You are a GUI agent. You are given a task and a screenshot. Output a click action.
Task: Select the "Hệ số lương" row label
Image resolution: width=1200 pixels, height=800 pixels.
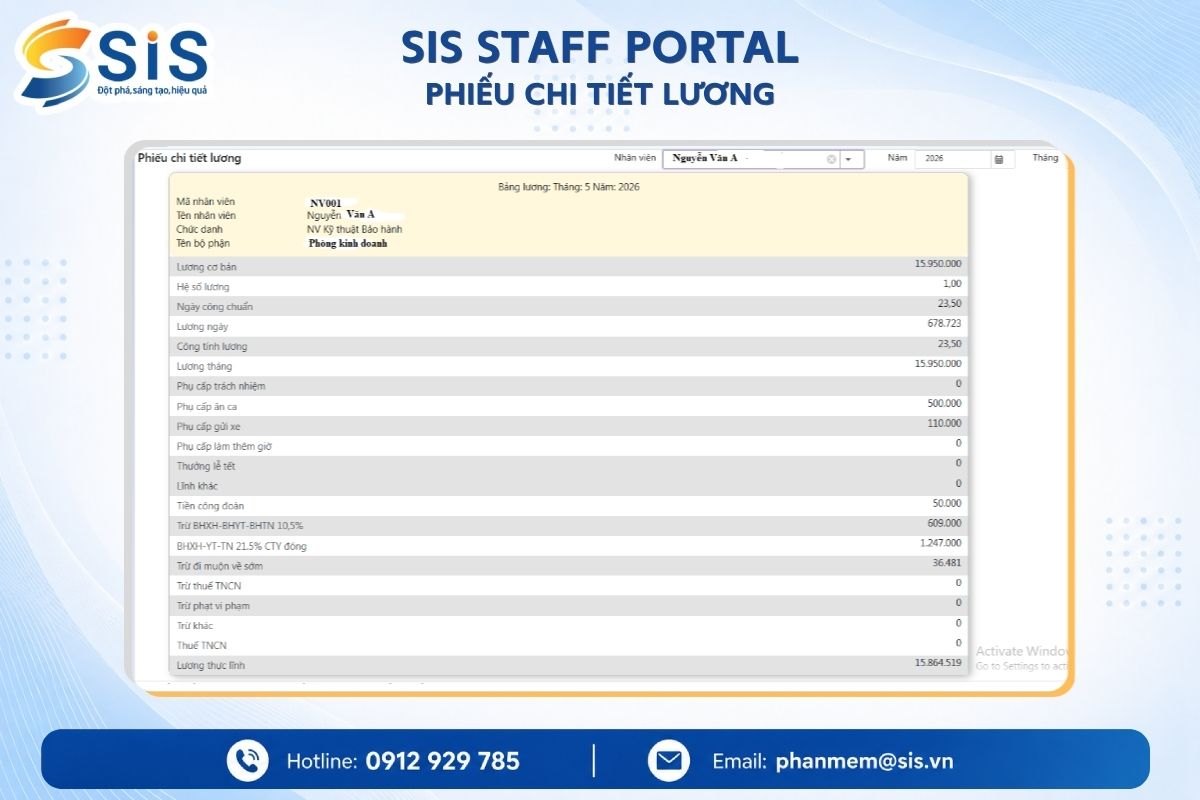point(202,287)
